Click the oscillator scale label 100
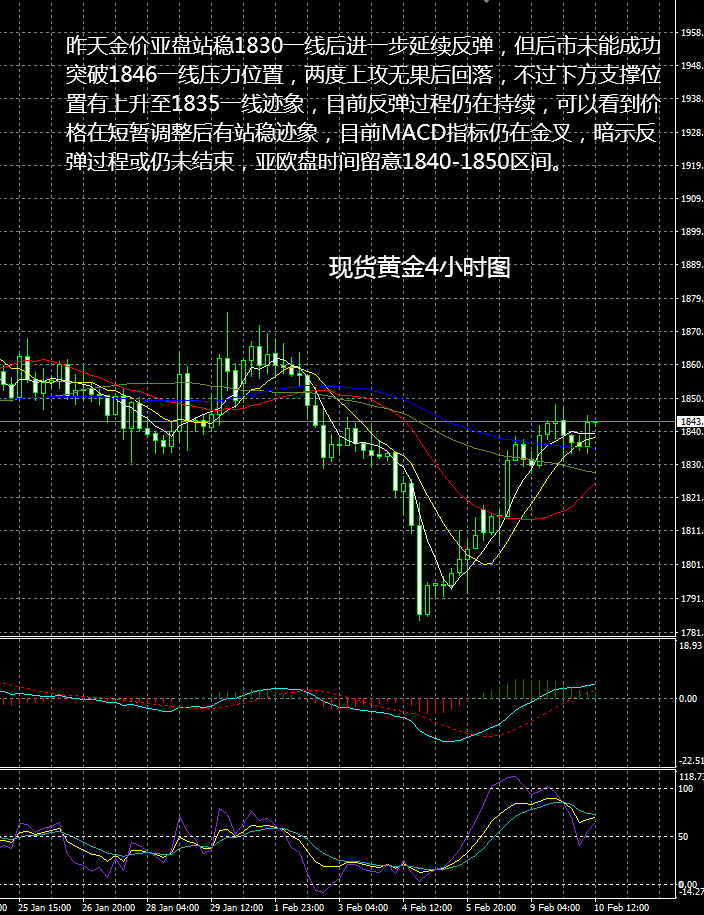Viewport: 704px width, 915px height. click(686, 789)
